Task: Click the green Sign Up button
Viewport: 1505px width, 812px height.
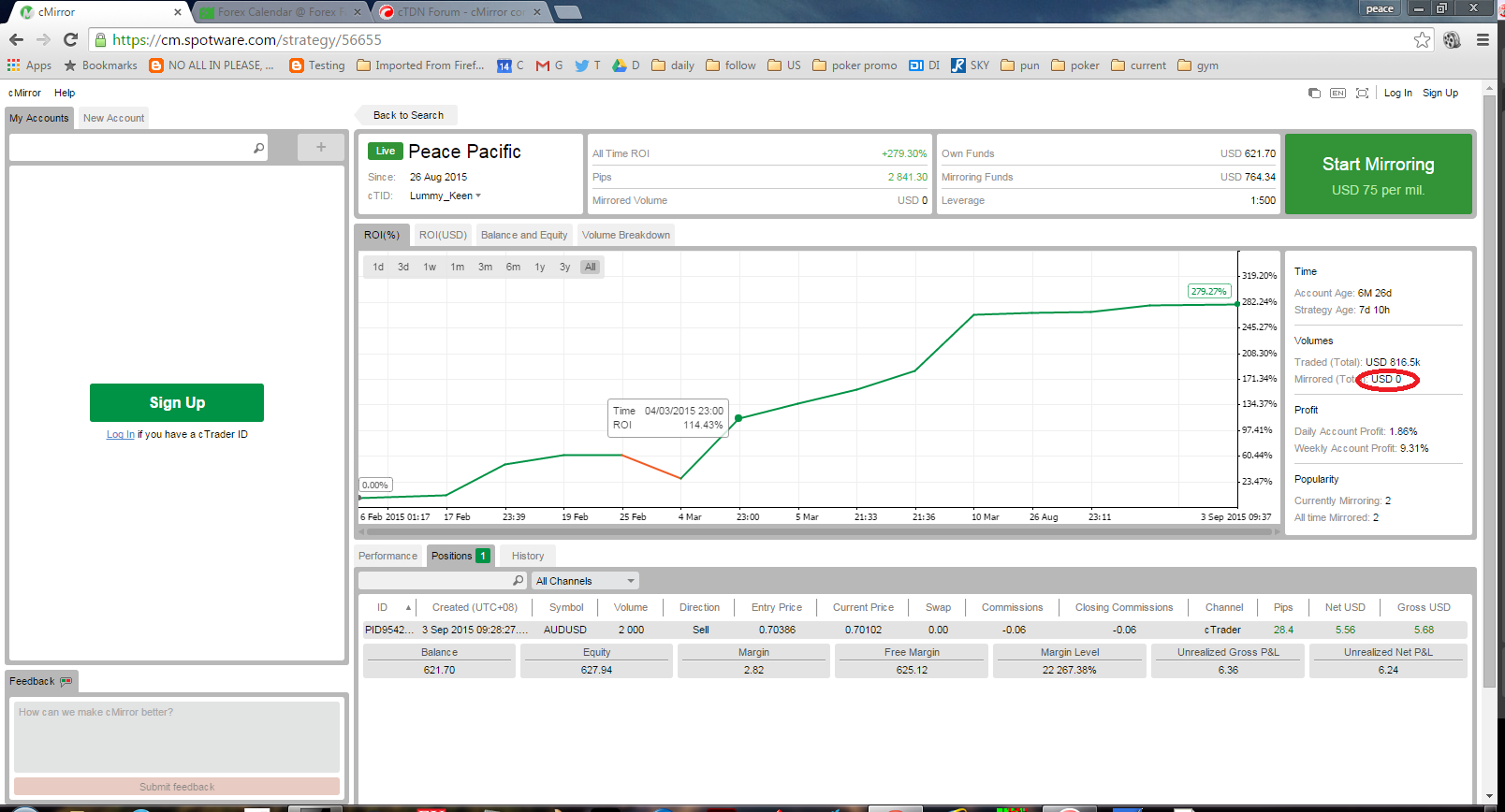Action: [177, 402]
